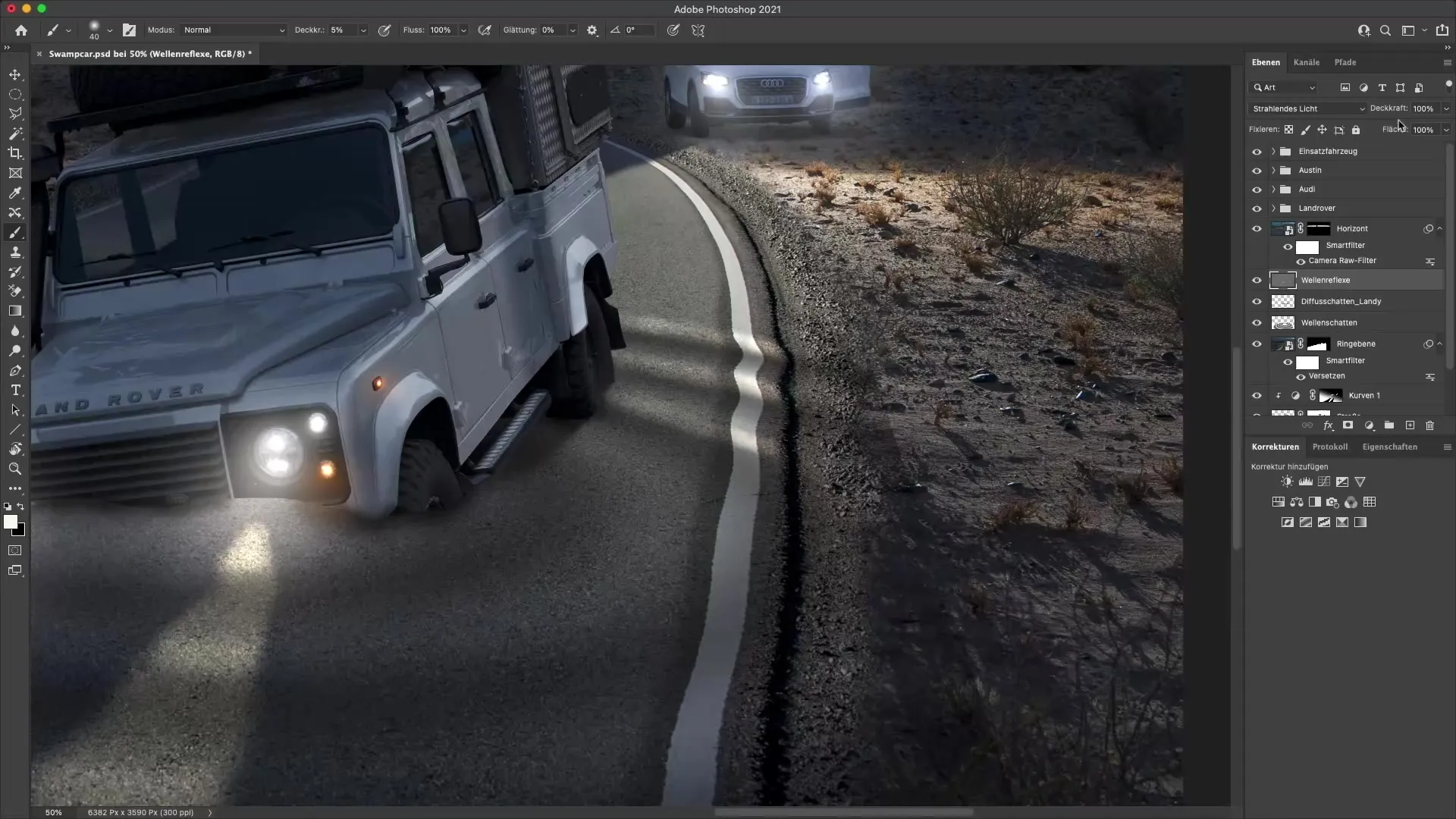Toggle visibility of the Wellenreflexe layer

[x=1257, y=280]
